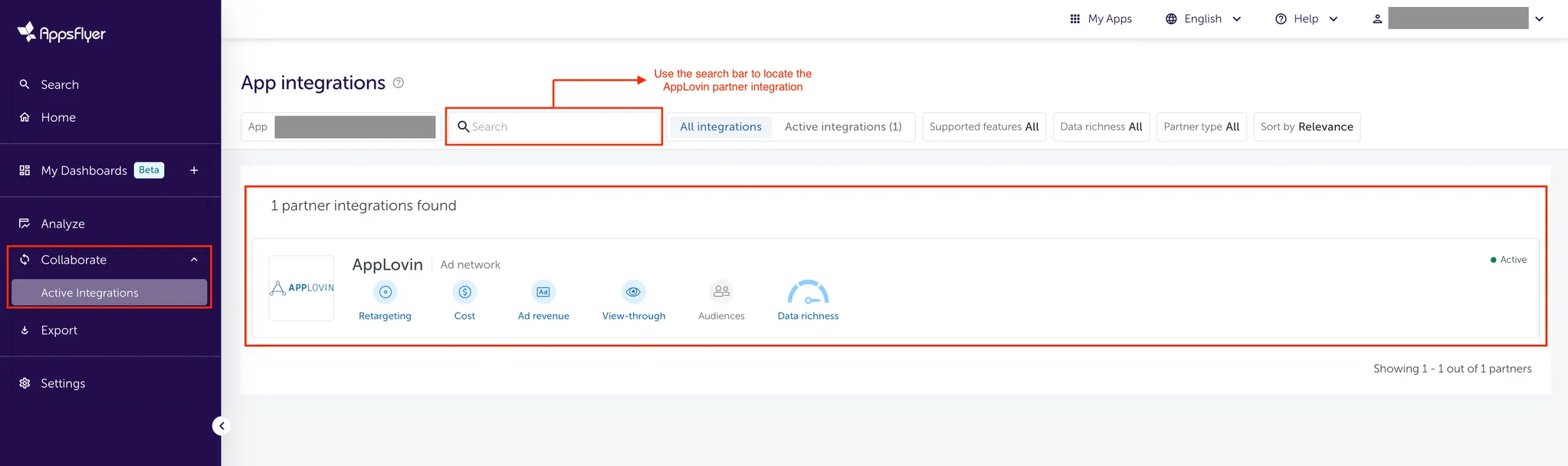The image size is (1568, 466).
Task: Click the Active status label
Action: (1508, 260)
